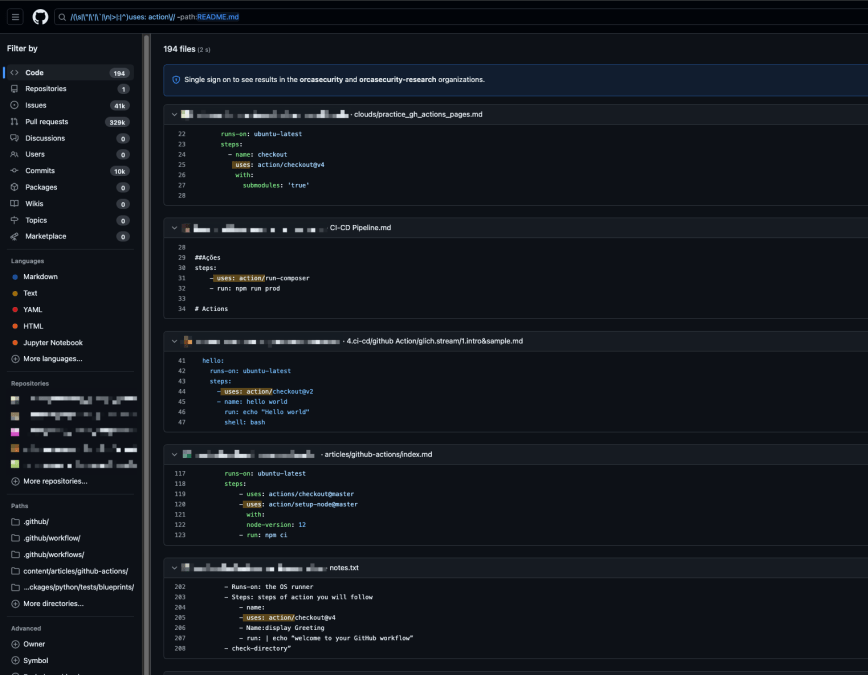Image resolution: width=868 pixels, height=675 pixels.
Task: Filter results by Jupyter Notebook language
Action: [x=53, y=343]
